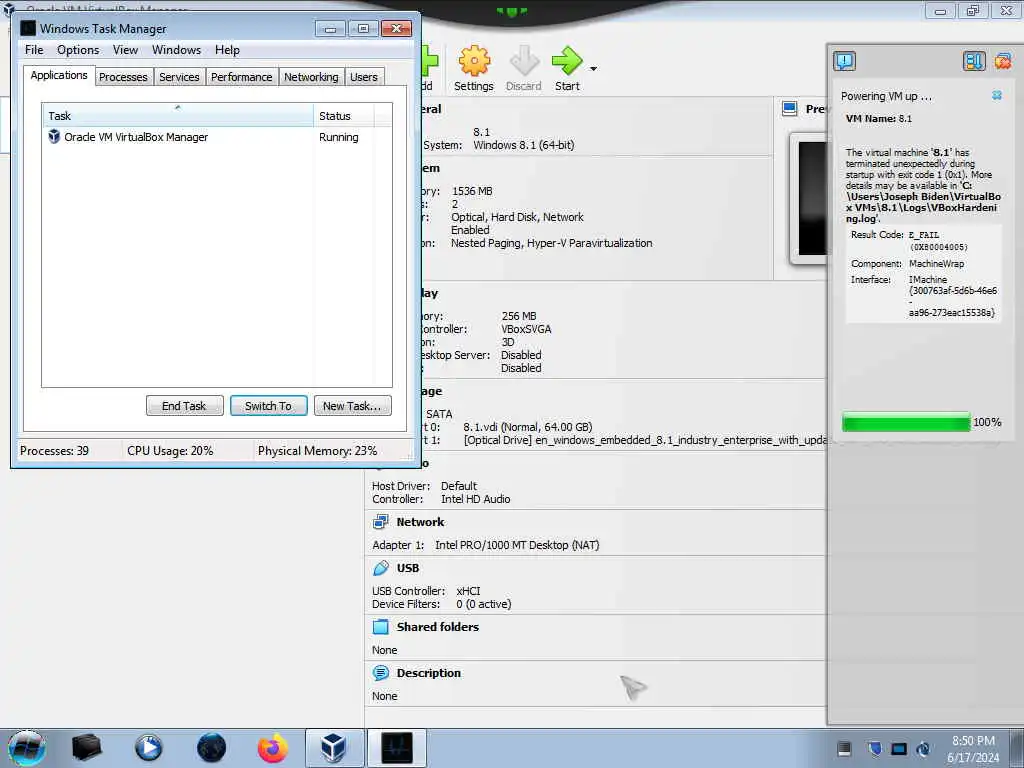Click the Shared folders header text
This screenshot has height=768, width=1024.
[438, 627]
